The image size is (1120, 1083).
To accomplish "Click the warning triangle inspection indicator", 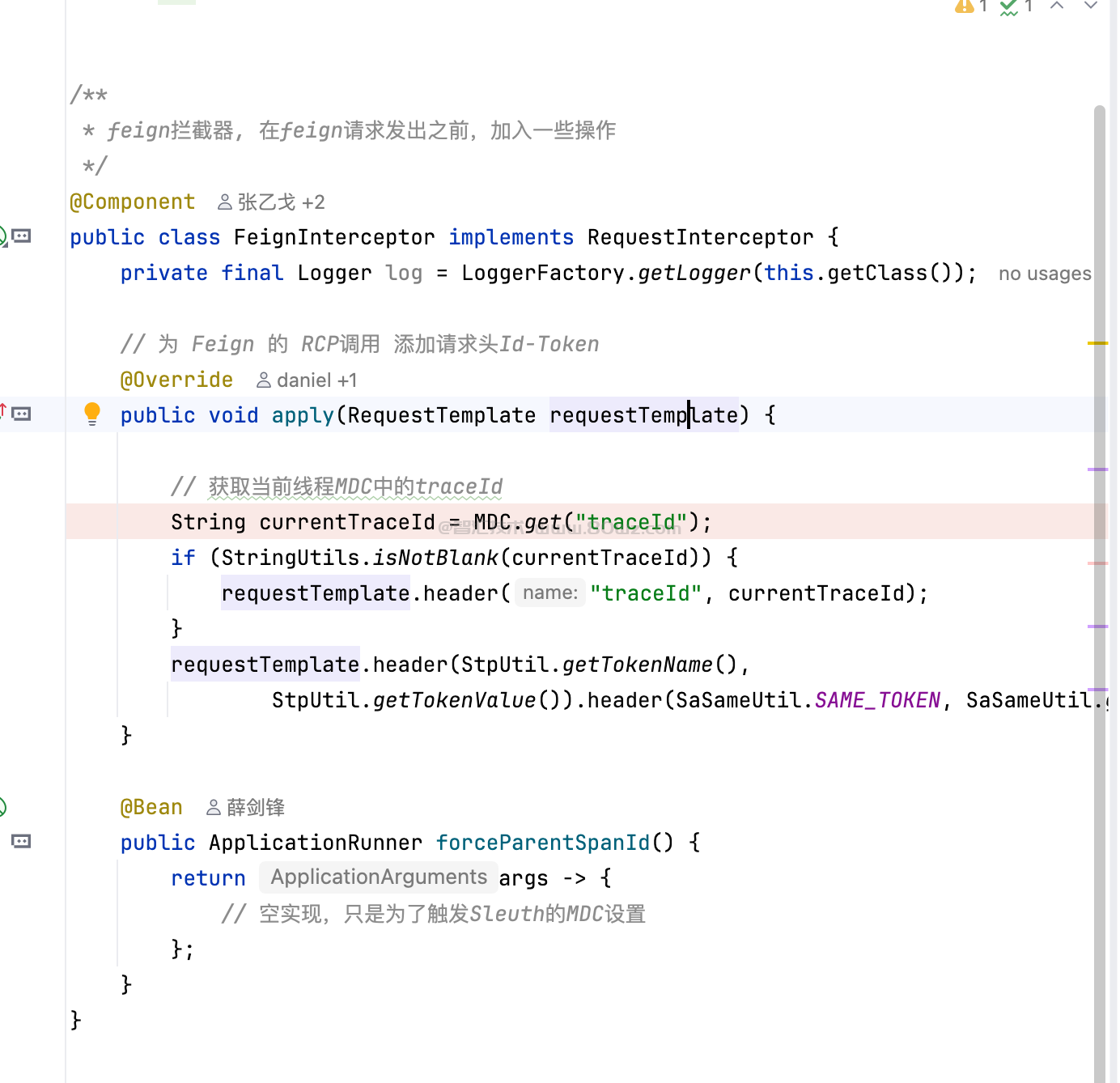I will point(964,6).
